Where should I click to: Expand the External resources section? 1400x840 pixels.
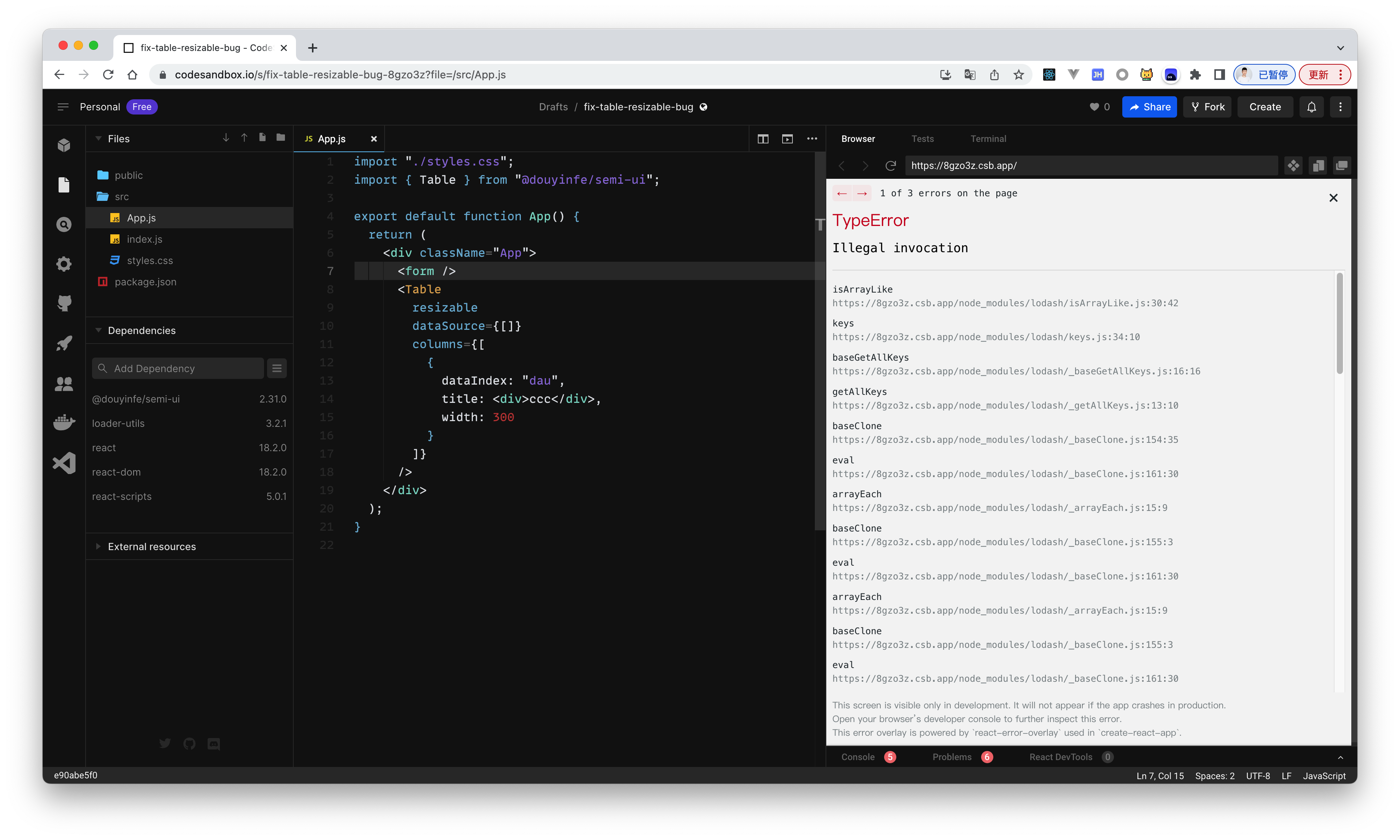pos(99,546)
